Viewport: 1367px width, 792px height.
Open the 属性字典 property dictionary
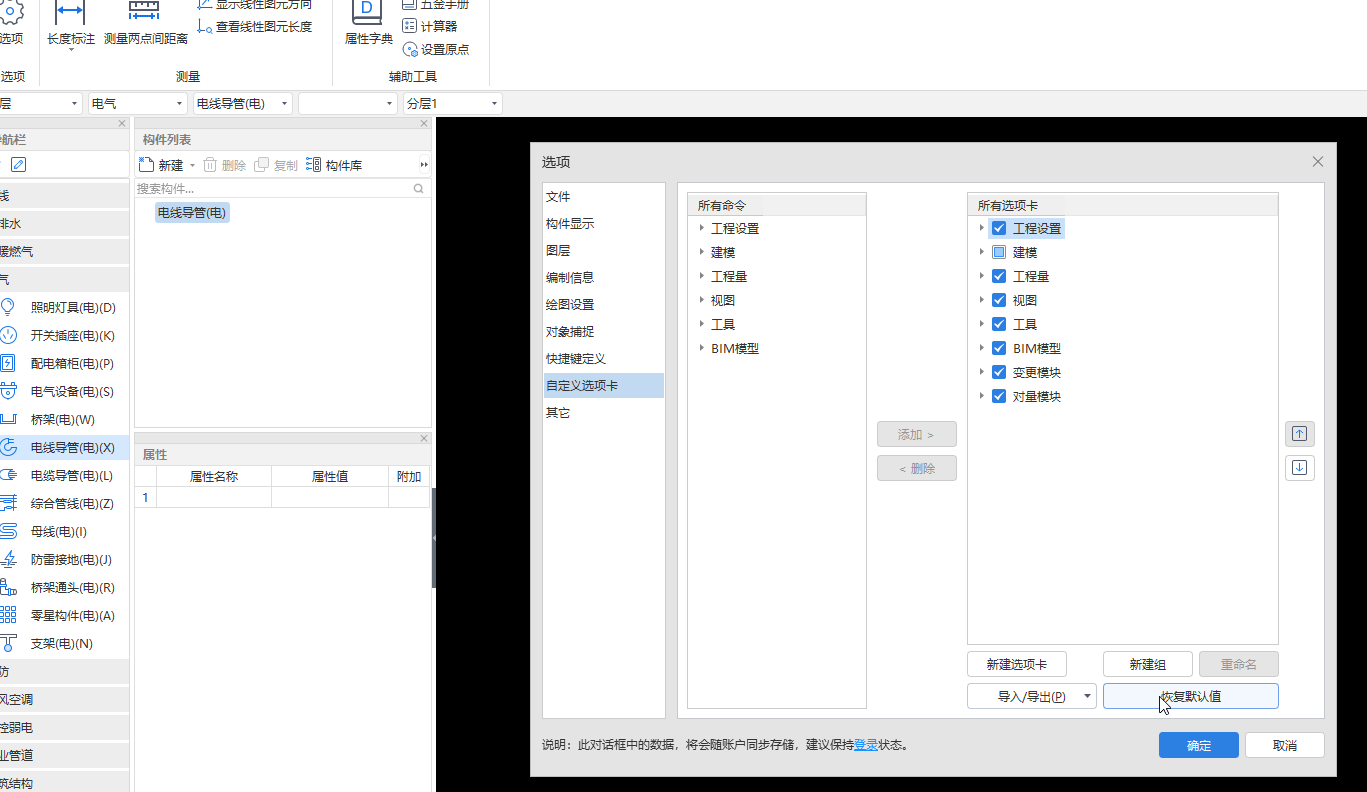tap(368, 26)
